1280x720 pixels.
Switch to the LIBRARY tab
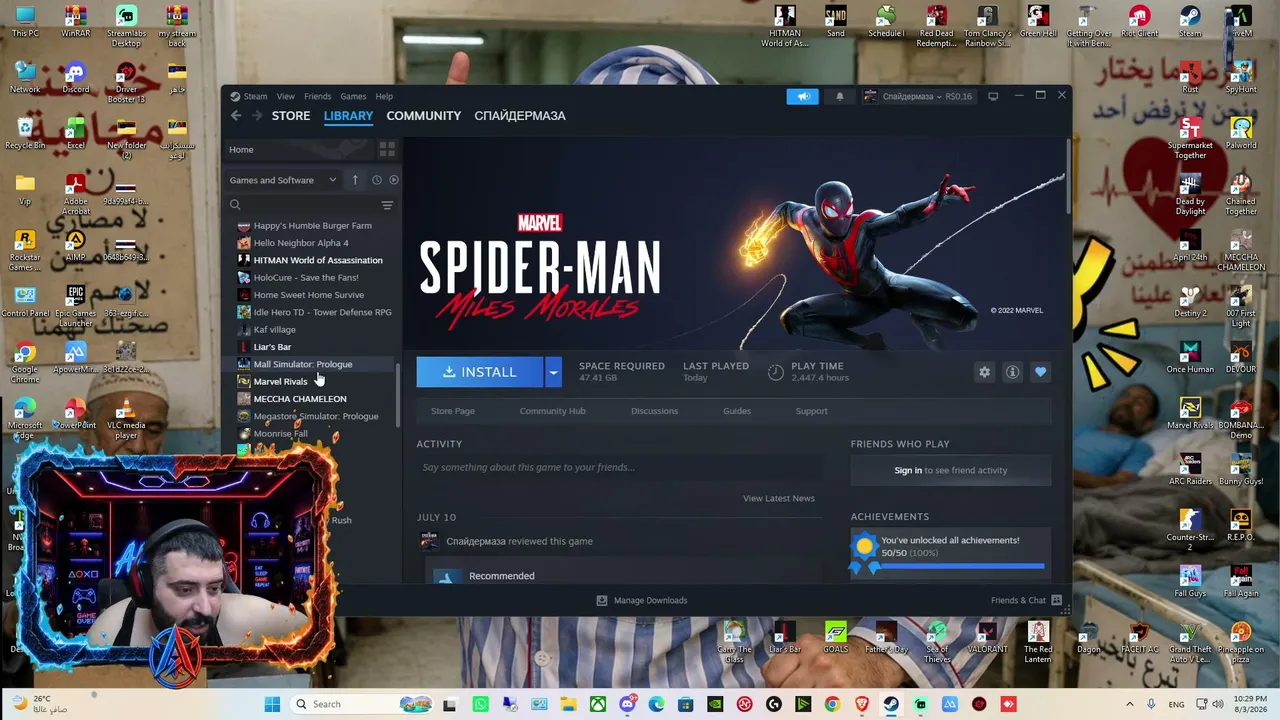(x=348, y=116)
